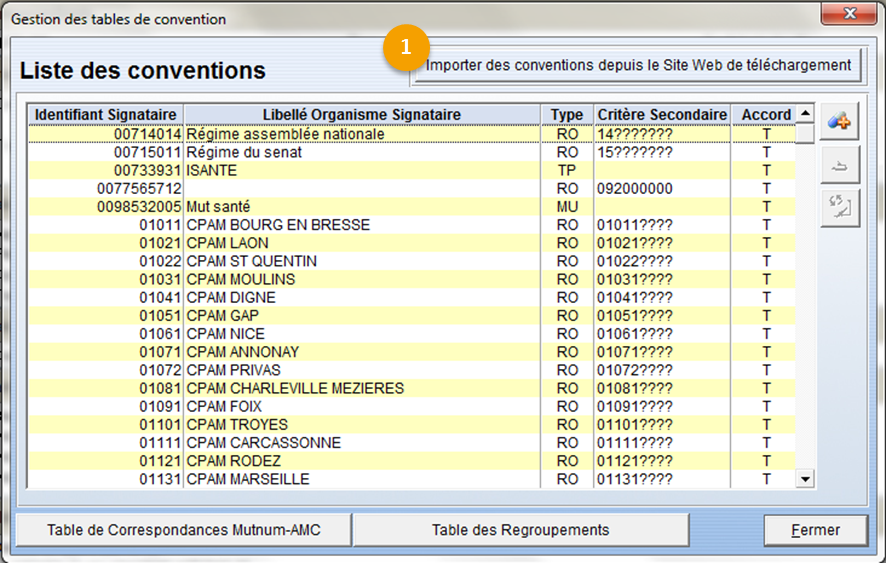Import conventions from the download website
Screen dimensions: 886x563
click(637, 66)
